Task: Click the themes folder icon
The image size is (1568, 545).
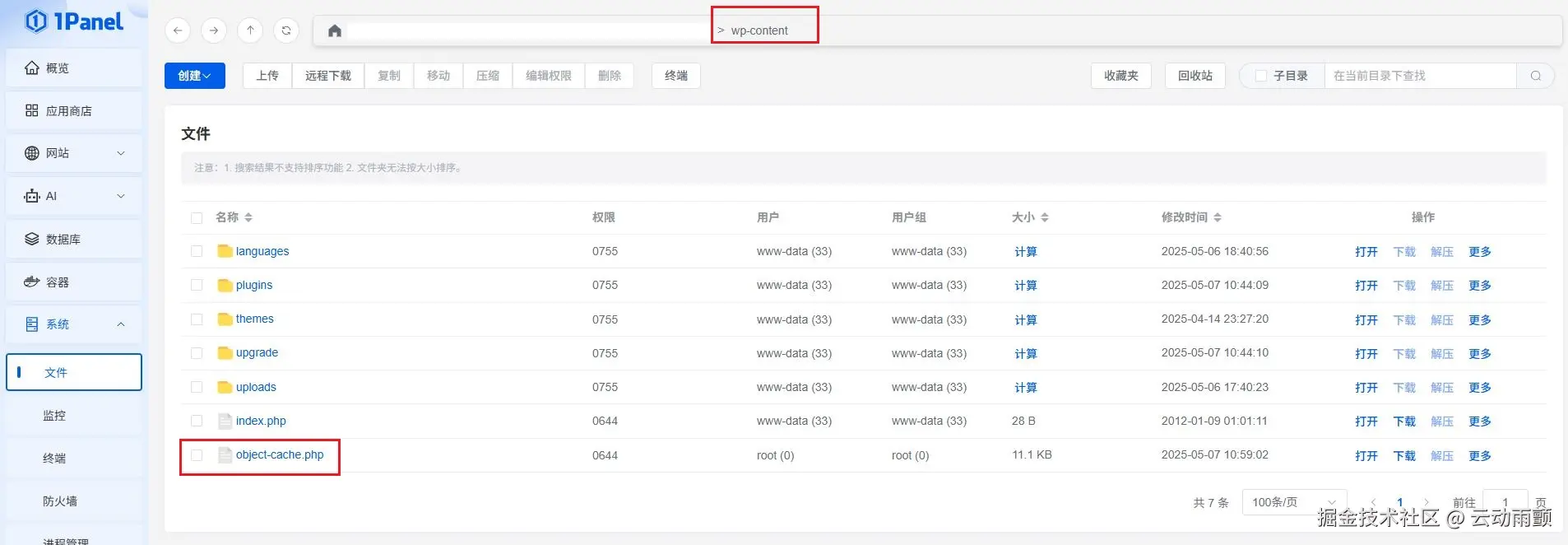Action: coord(225,319)
